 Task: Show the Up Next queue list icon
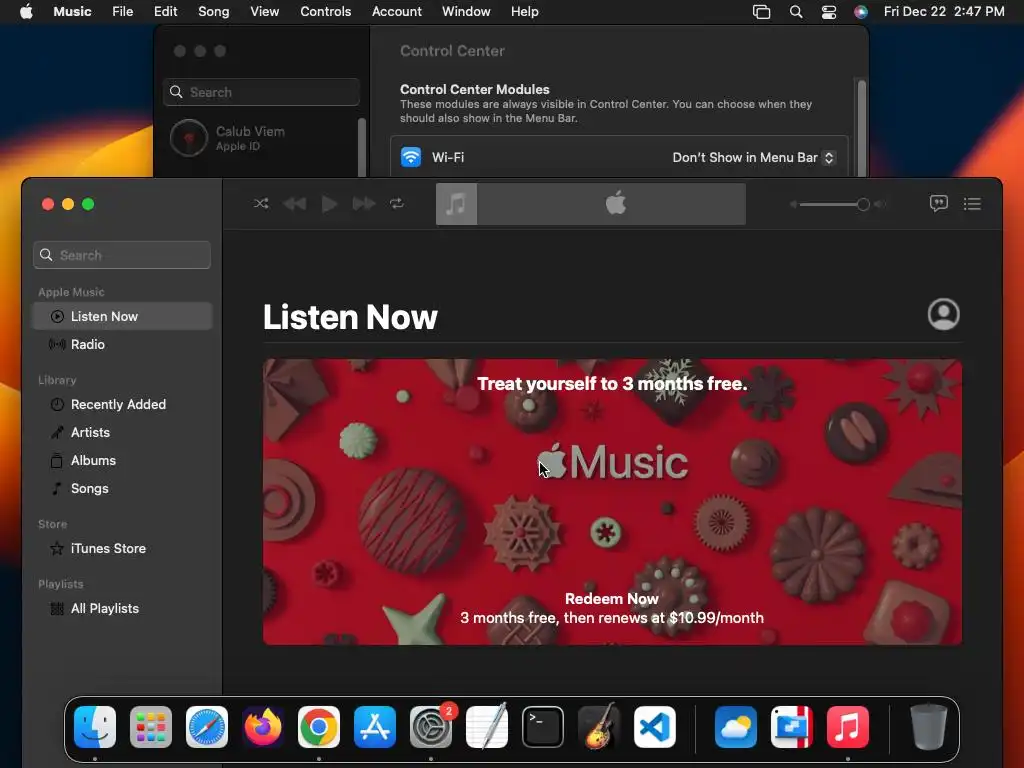click(972, 204)
